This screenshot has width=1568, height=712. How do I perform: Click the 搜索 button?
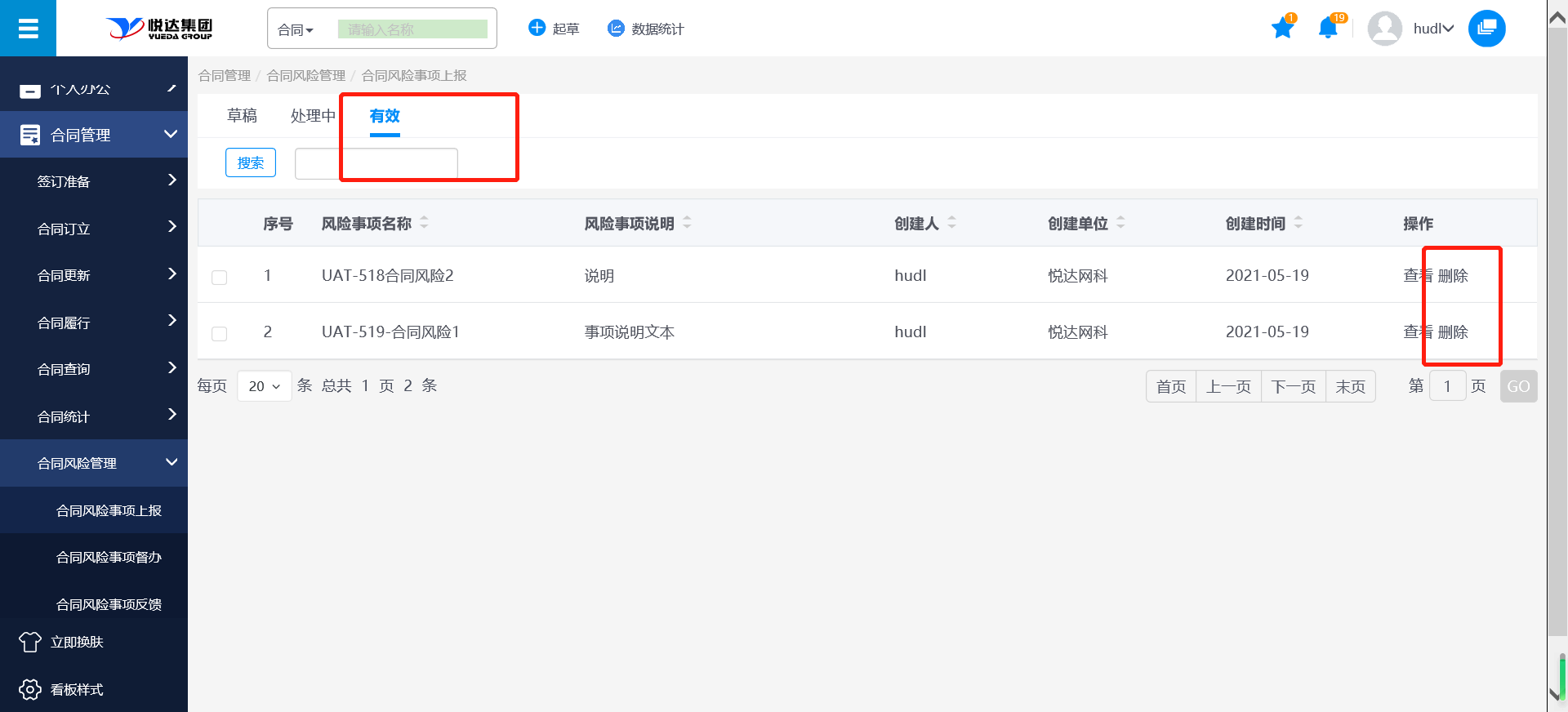[251, 162]
